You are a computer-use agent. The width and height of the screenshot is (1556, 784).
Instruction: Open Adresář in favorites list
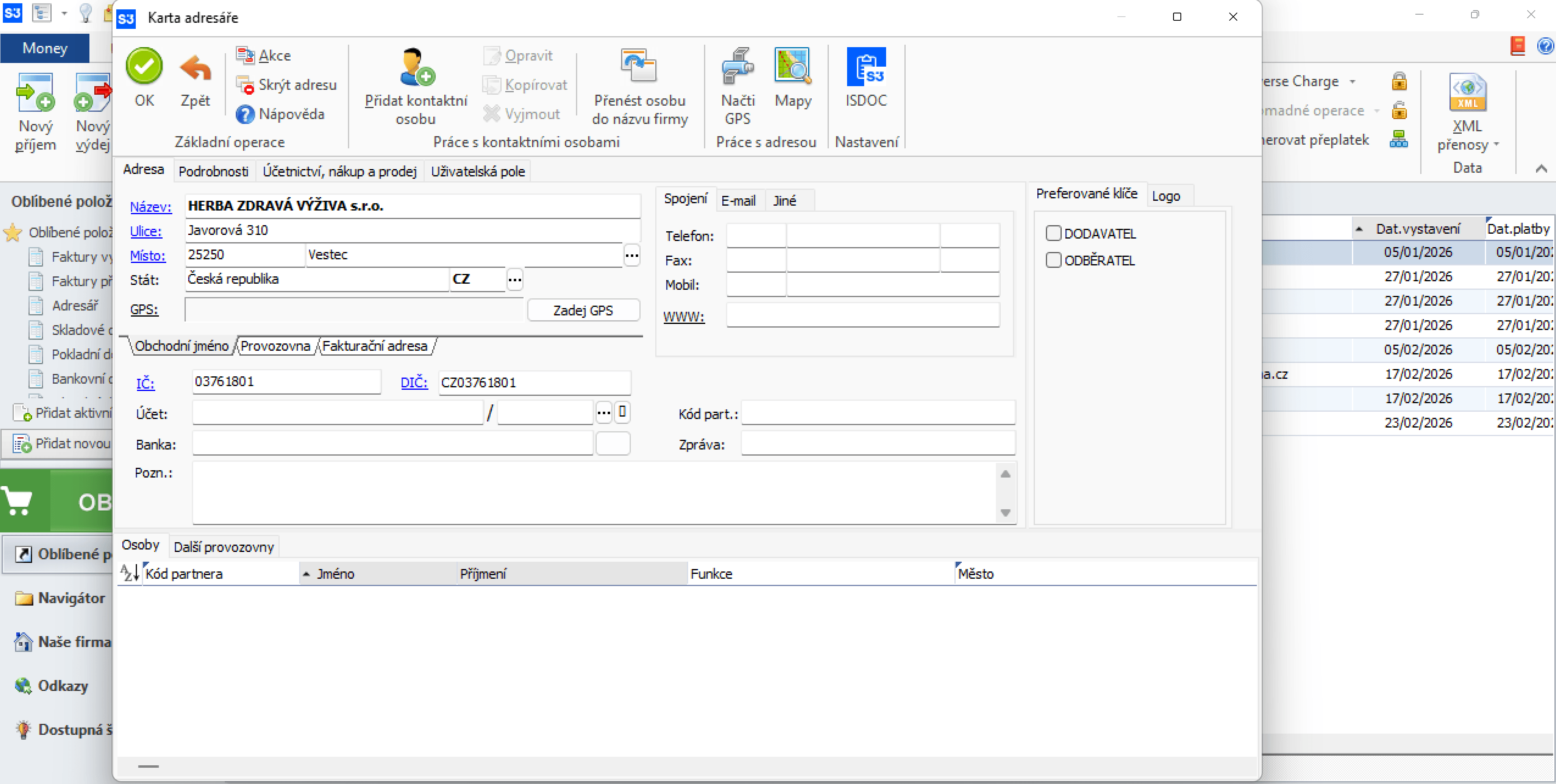pyautogui.click(x=63, y=306)
